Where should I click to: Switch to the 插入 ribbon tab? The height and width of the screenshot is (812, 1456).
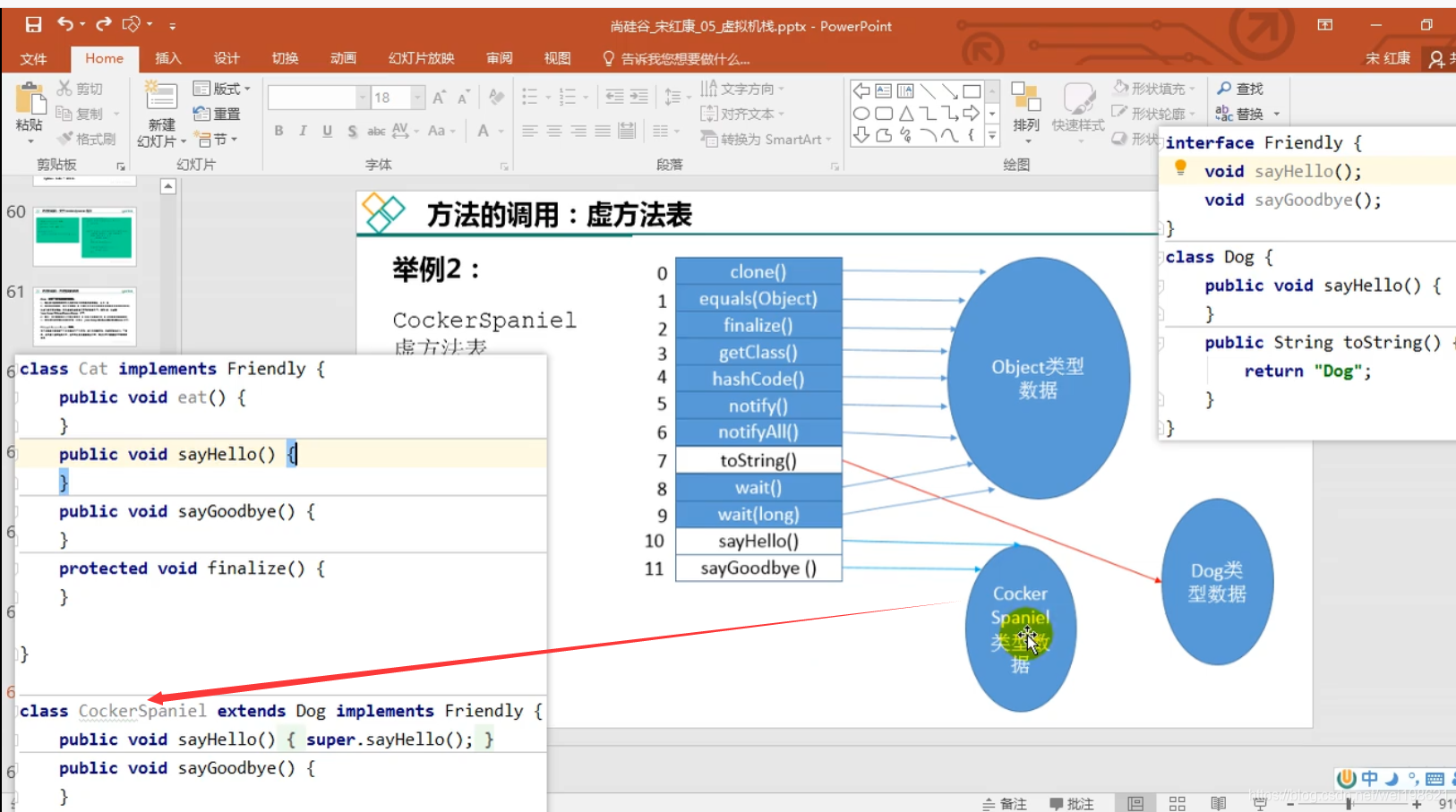(x=167, y=58)
